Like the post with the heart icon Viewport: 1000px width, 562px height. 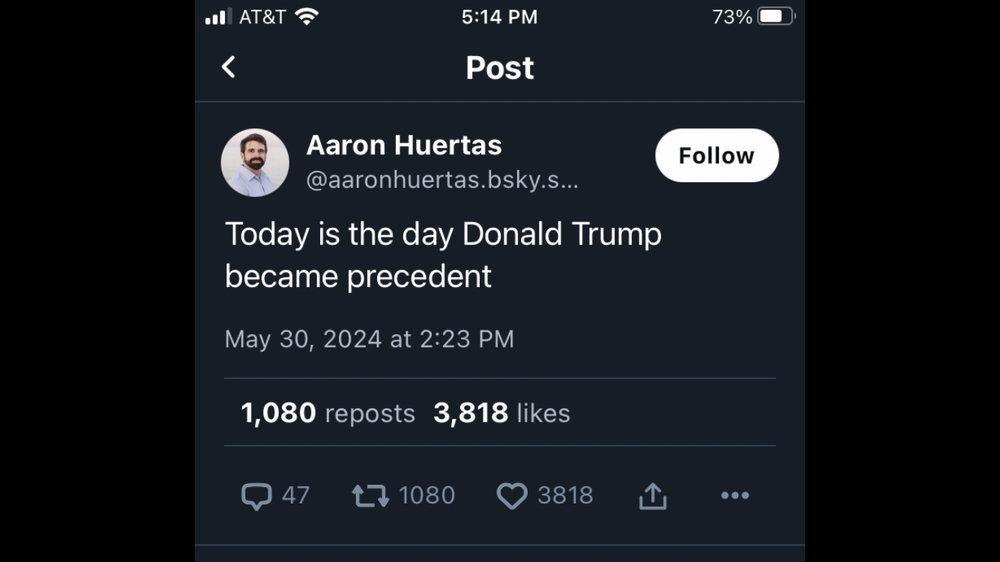512,496
